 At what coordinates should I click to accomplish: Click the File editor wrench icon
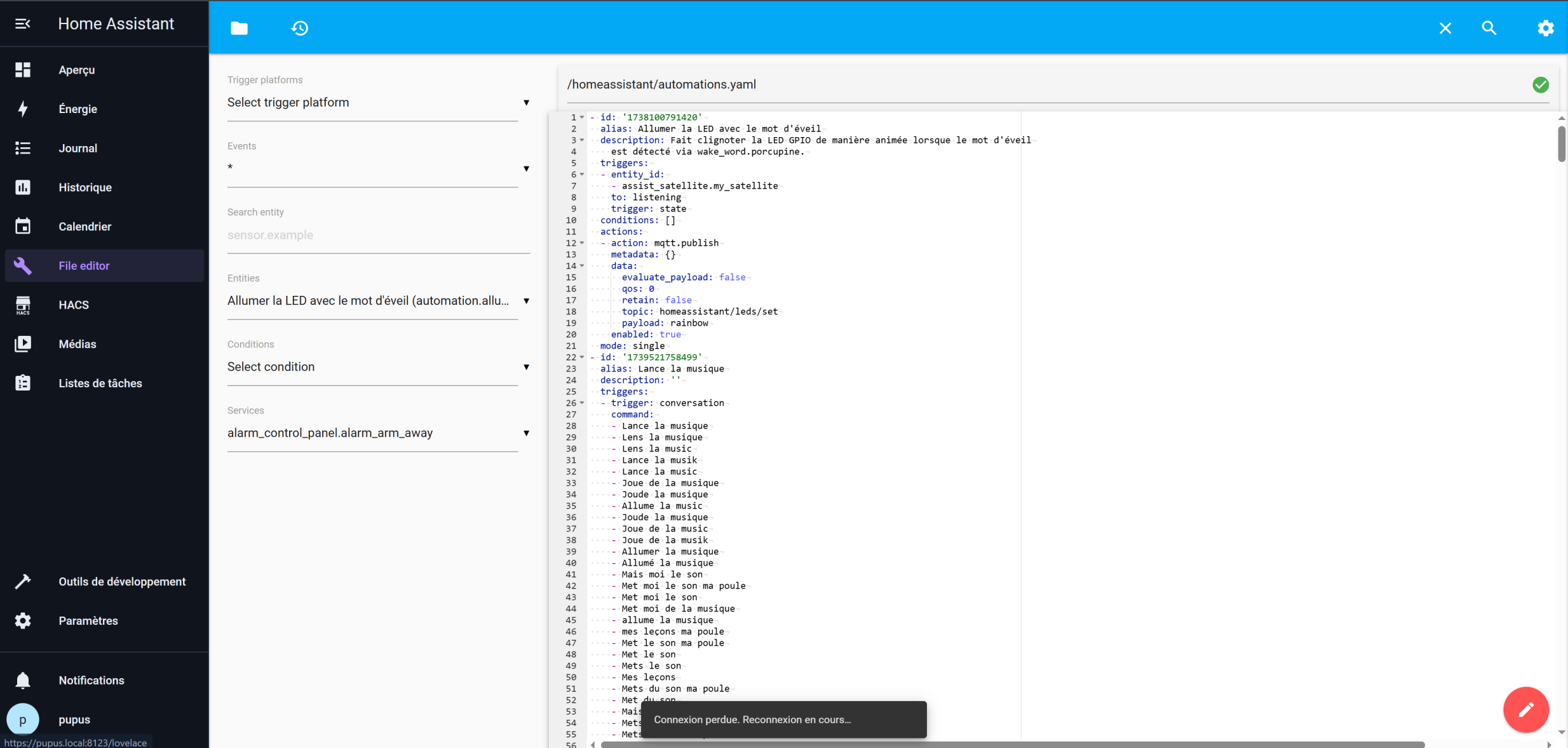23,265
